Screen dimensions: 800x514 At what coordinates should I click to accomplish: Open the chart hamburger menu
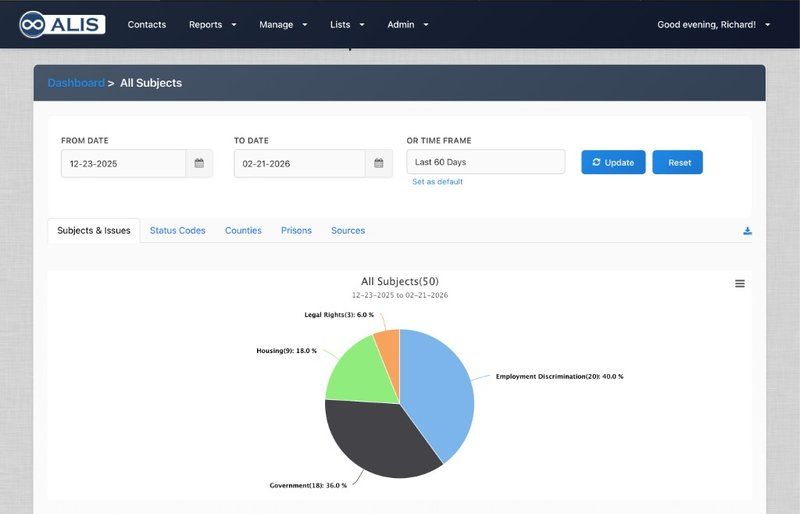coord(740,283)
